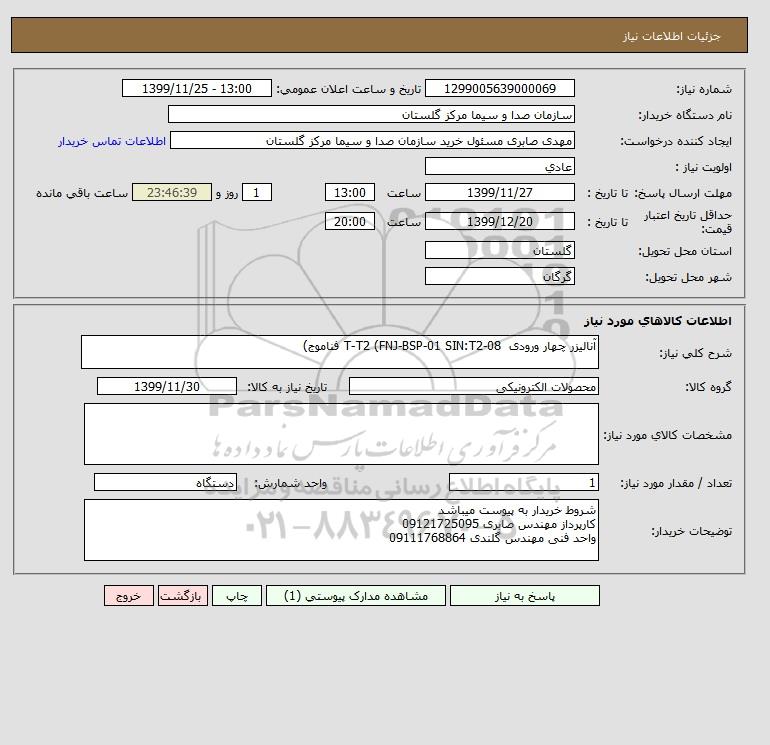This screenshot has width=770, height=745.
Task: Click the response deadline date 1399/11/27
Action: point(499,193)
